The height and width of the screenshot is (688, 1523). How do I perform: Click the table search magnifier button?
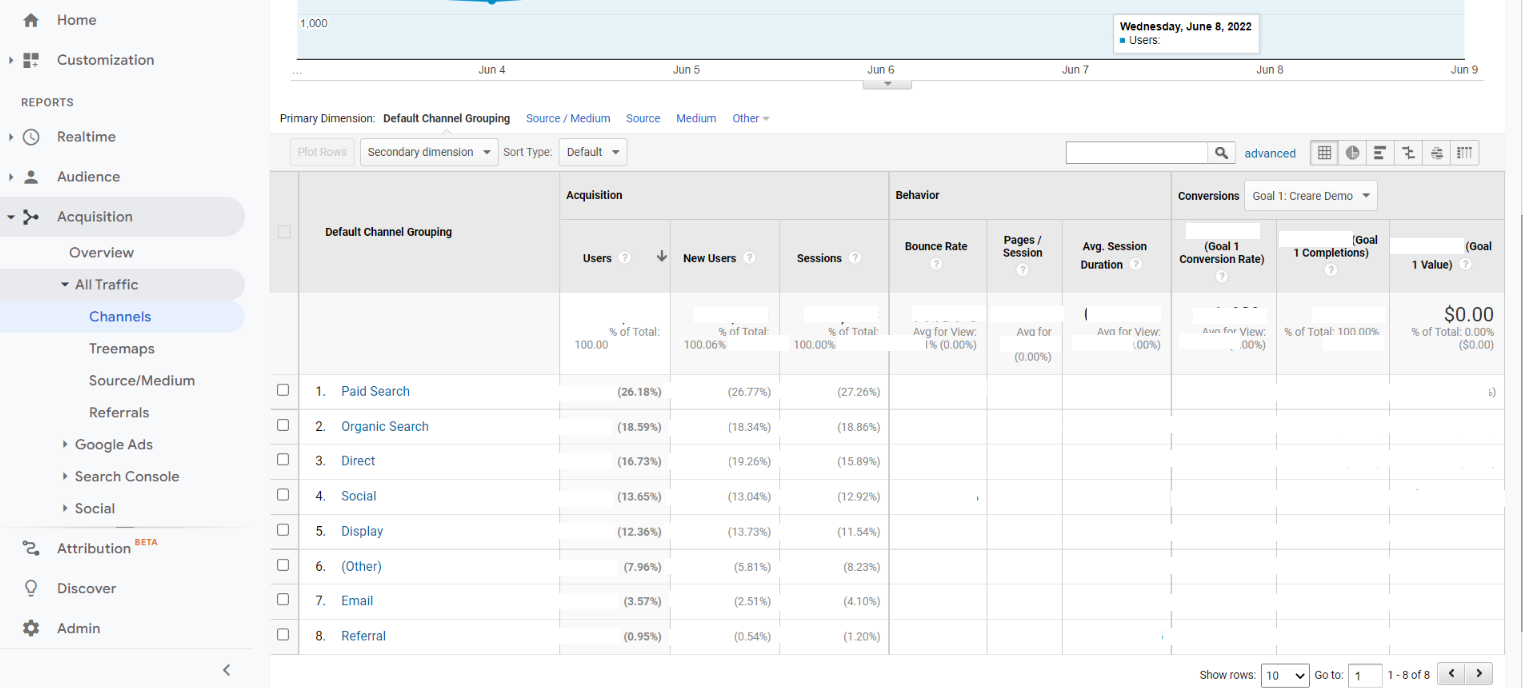1221,153
